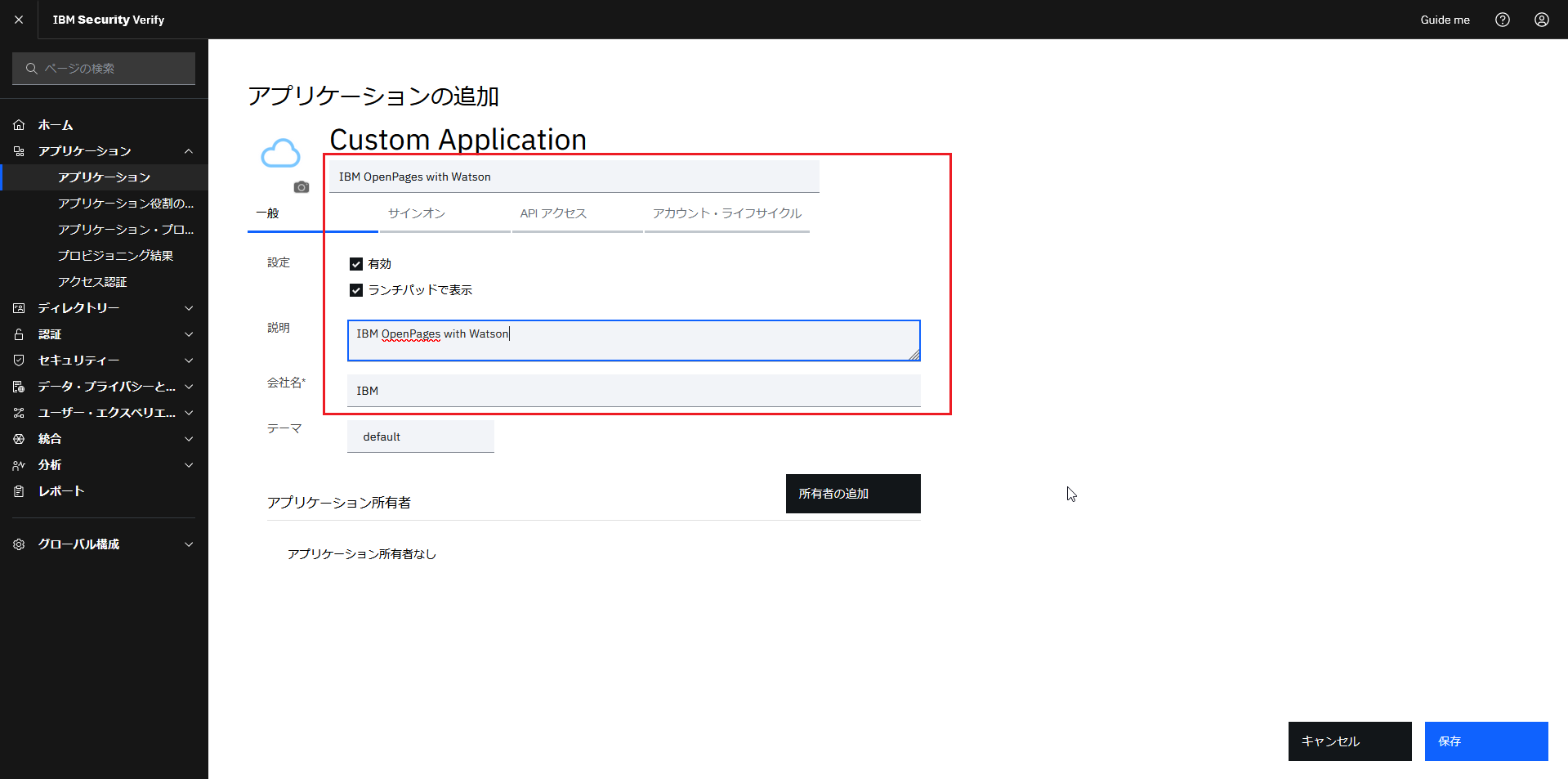The image size is (1568, 779).
Task: Click the 説明 description text area
Action: [x=634, y=340]
